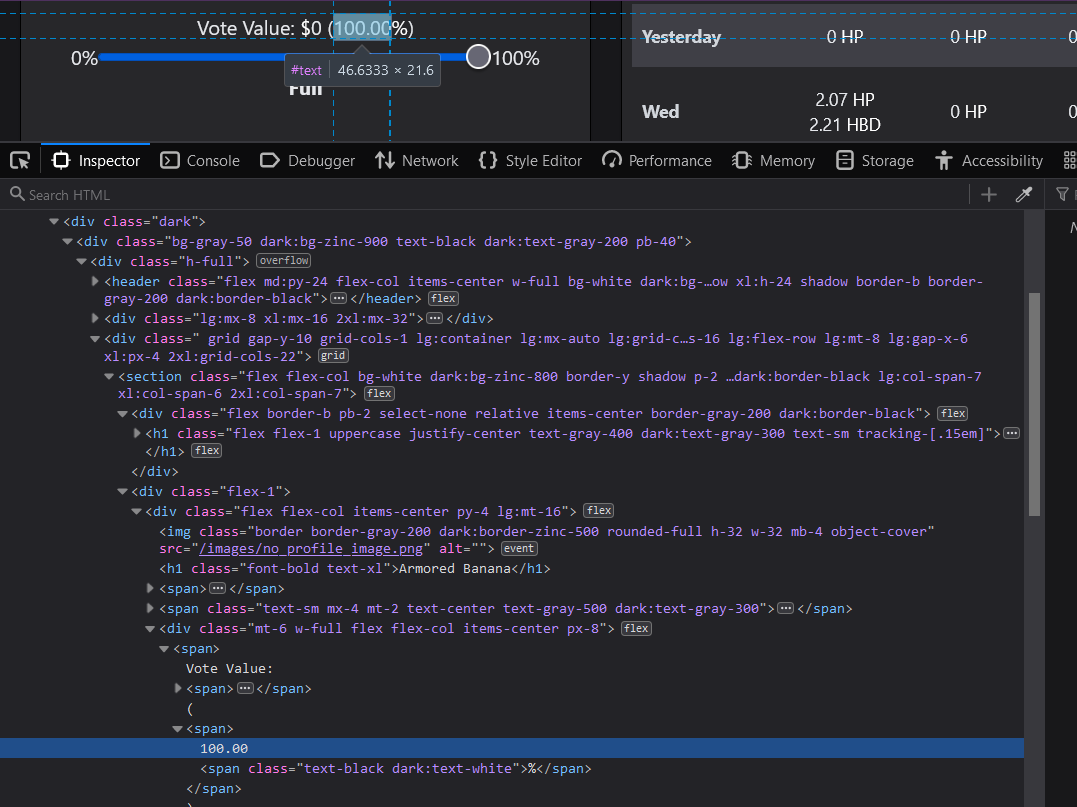This screenshot has height=807, width=1077.
Task: Expand ellipsis in text-sm mx-4 span
Action: point(786,609)
